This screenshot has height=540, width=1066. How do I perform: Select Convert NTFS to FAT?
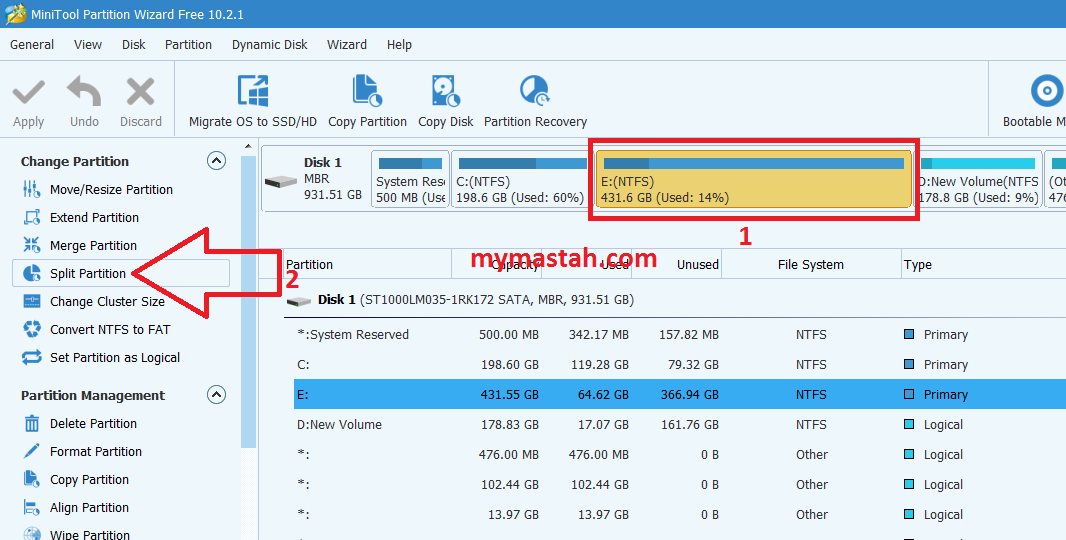(109, 330)
